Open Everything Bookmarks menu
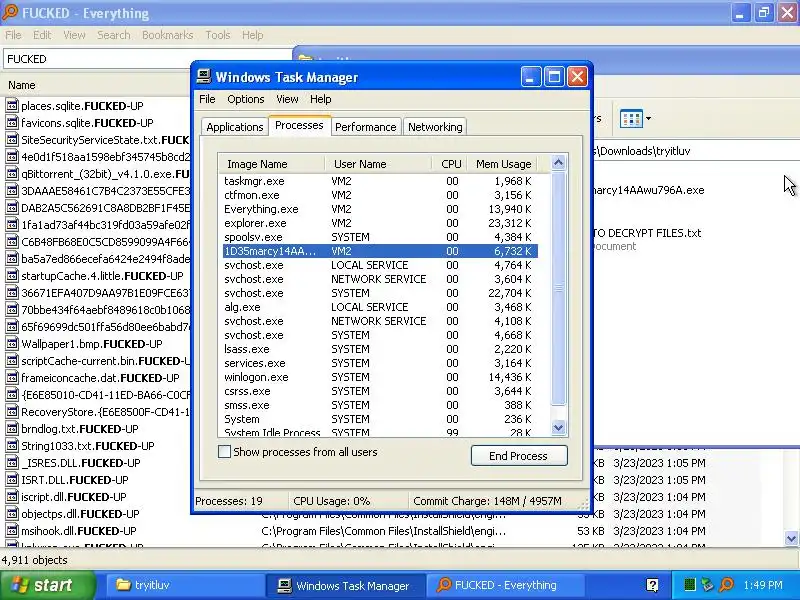The width and height of the screenshot is (800, 600). click(167, 35)
